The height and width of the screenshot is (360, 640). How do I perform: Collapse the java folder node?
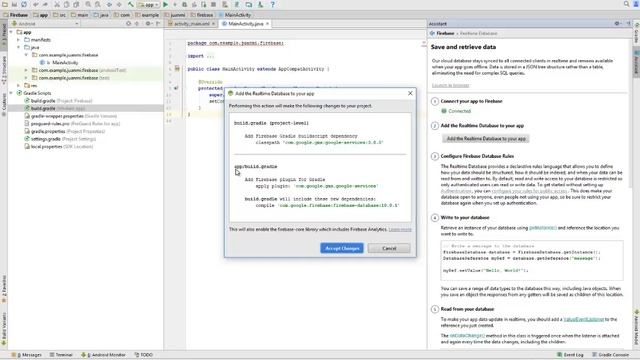[x=18, y=47]
